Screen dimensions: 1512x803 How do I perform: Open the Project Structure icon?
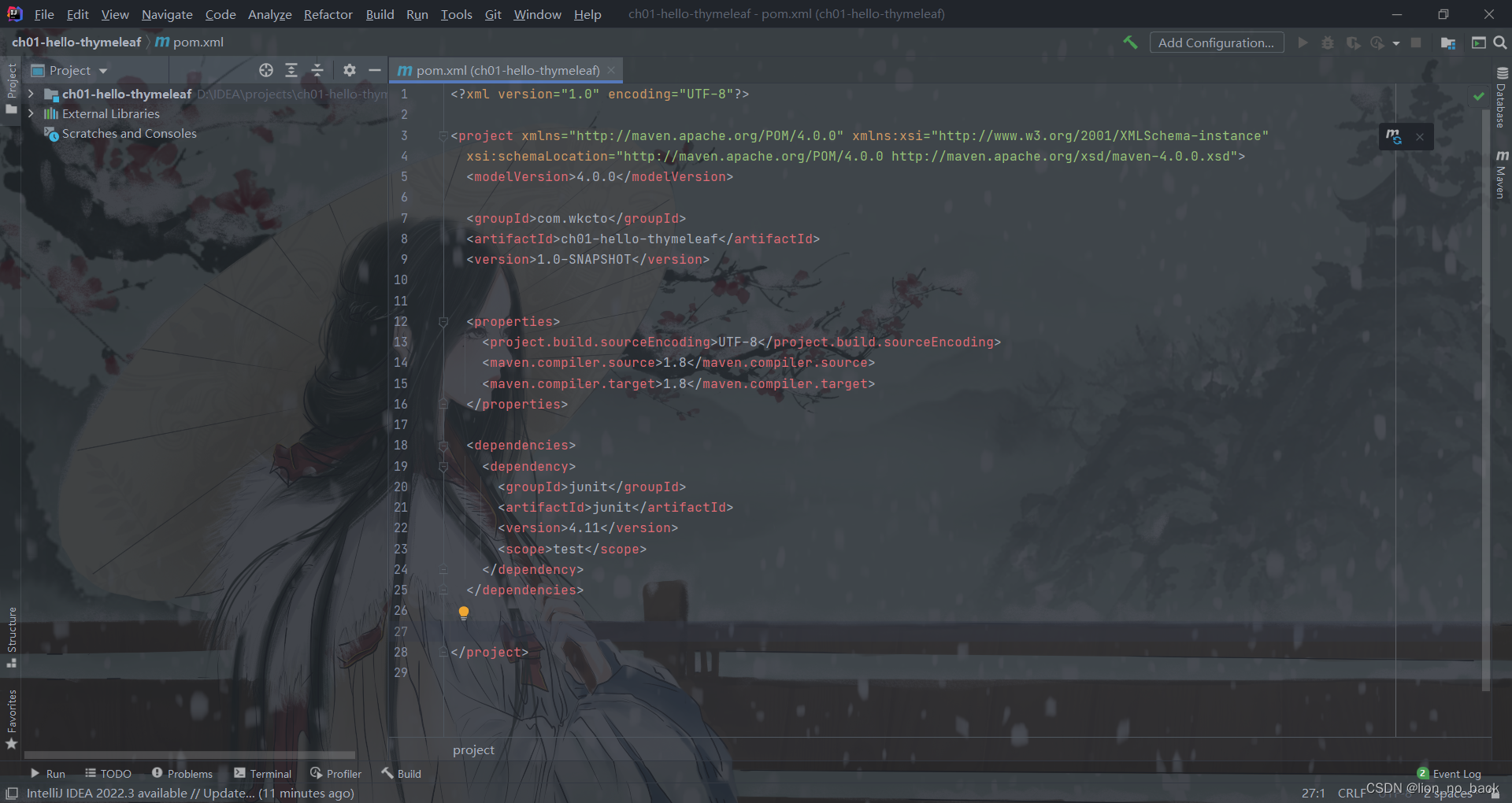pos(1448,43)
